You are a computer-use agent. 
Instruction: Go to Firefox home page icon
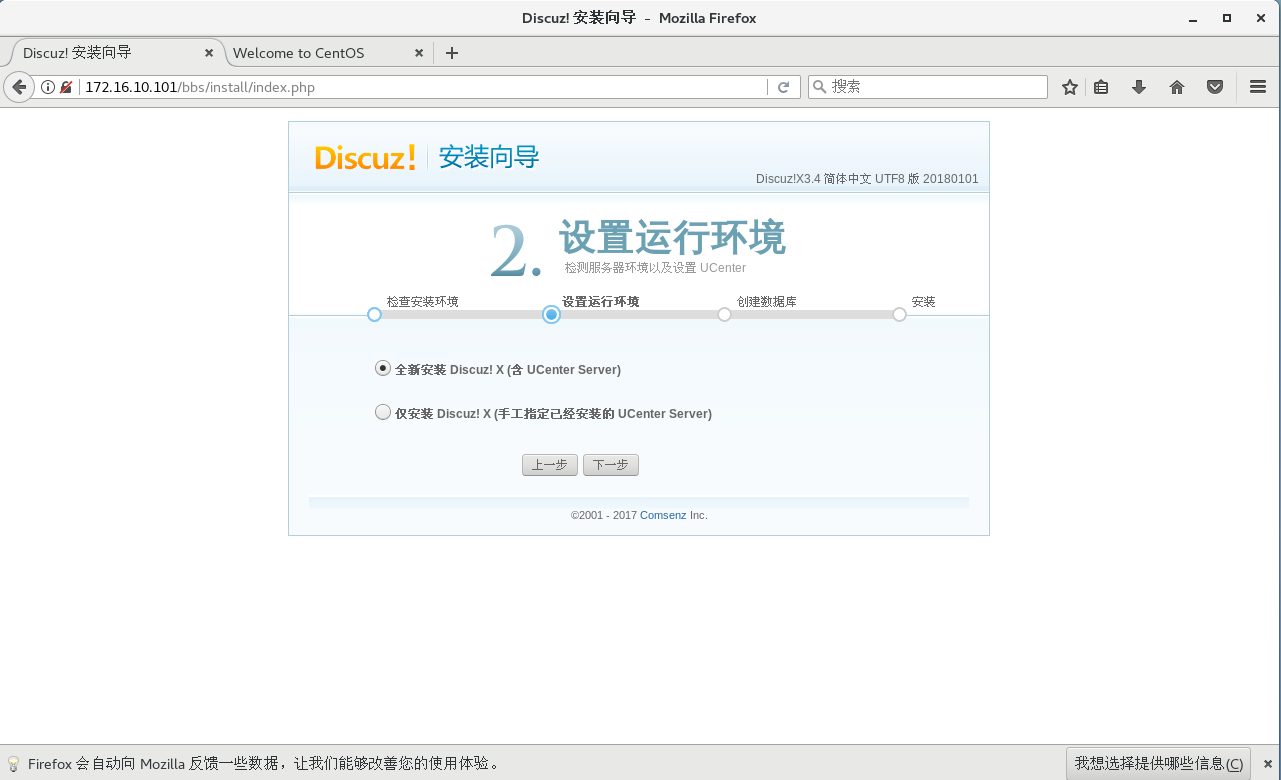pyautogui.click(x=1177, y=87)
